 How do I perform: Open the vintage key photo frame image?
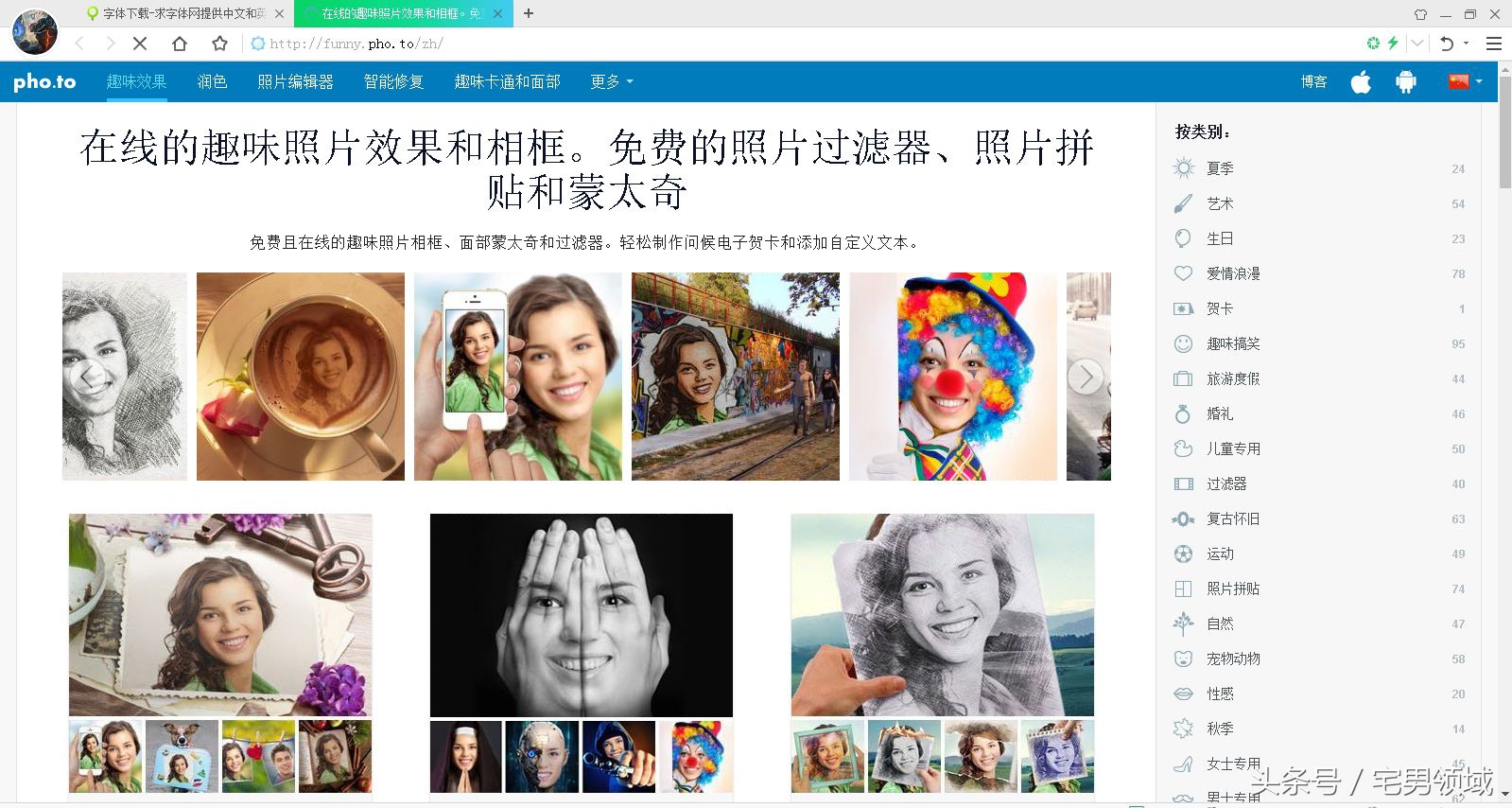[x=220, y=615]
